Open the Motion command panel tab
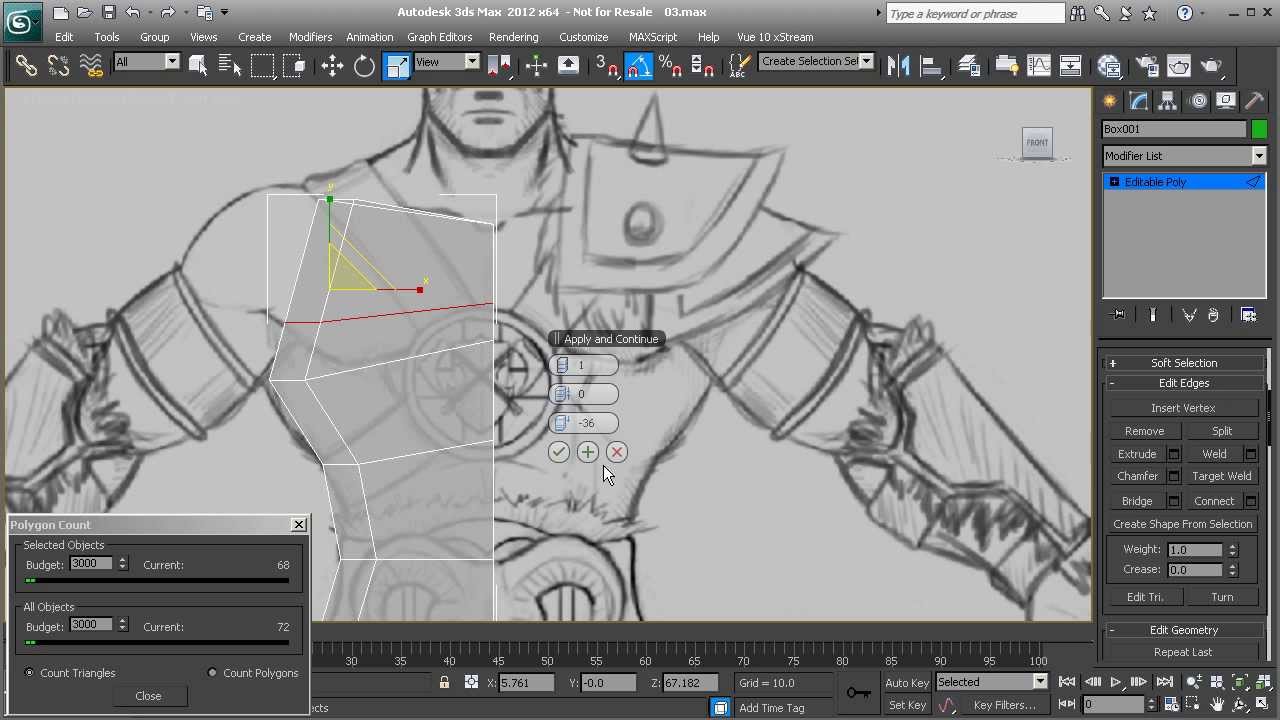1280x720 pixels. (x=1197, y=101)
